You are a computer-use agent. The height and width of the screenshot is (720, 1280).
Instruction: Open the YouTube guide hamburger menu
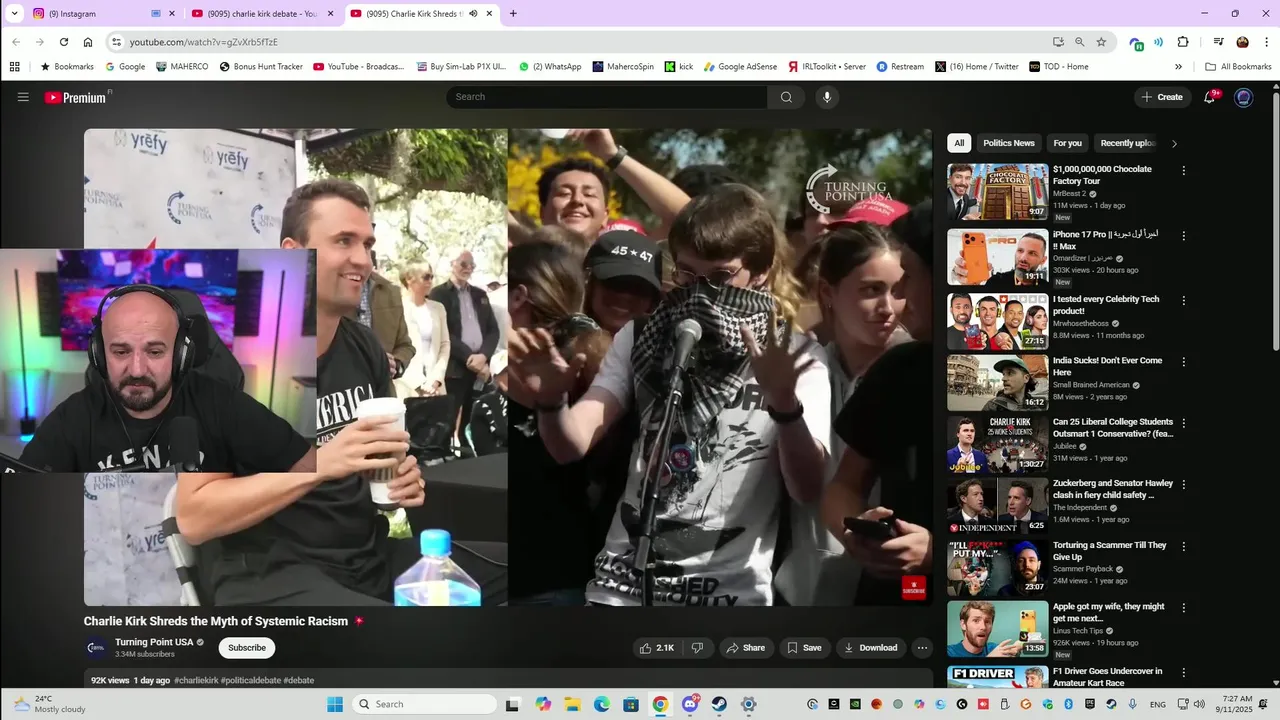pyautogui.click(x=23, y=97)
